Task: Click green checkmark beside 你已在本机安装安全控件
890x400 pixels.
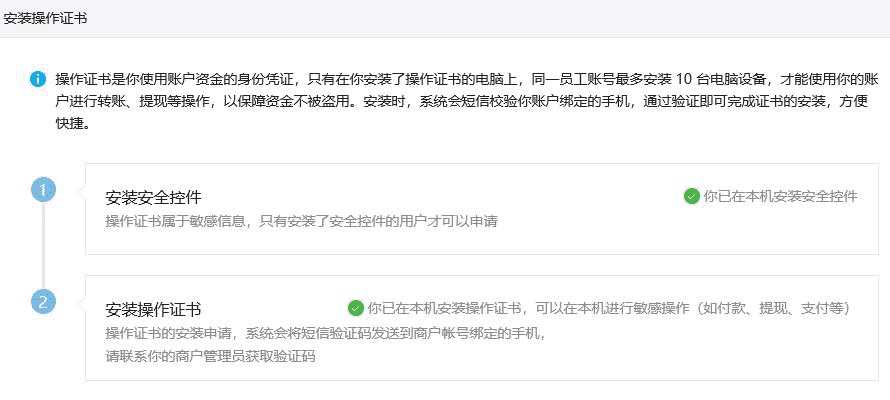Action: point(691,196)
